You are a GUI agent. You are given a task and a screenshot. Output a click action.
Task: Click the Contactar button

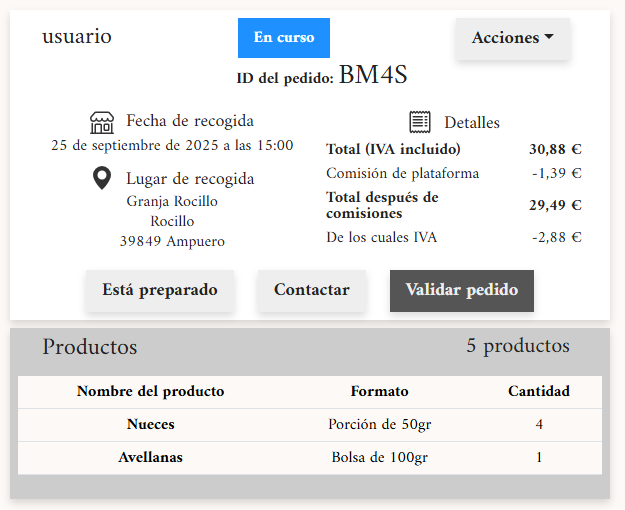pyautogui.click(x=312, y=290)
